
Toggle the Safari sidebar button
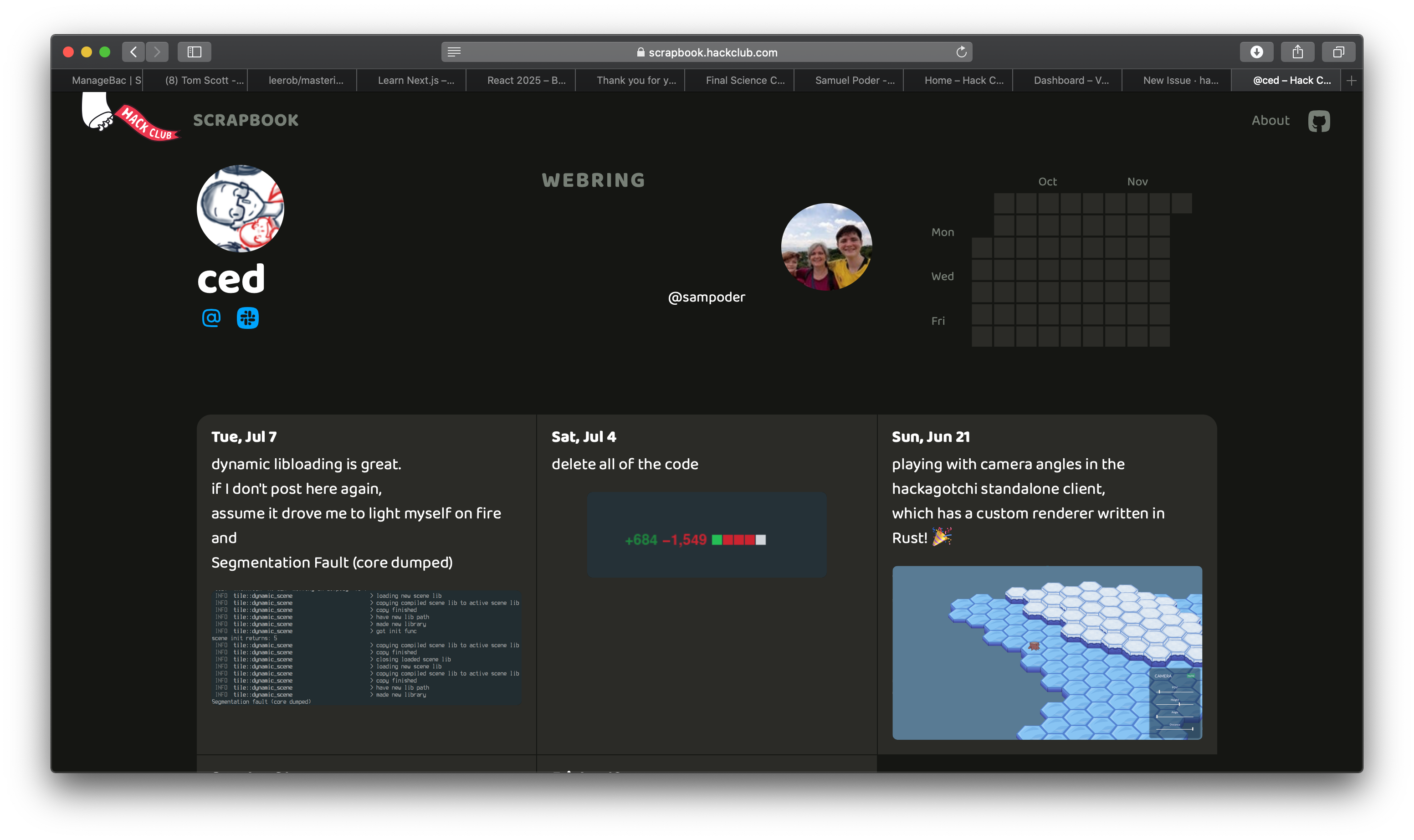point(194,52)
